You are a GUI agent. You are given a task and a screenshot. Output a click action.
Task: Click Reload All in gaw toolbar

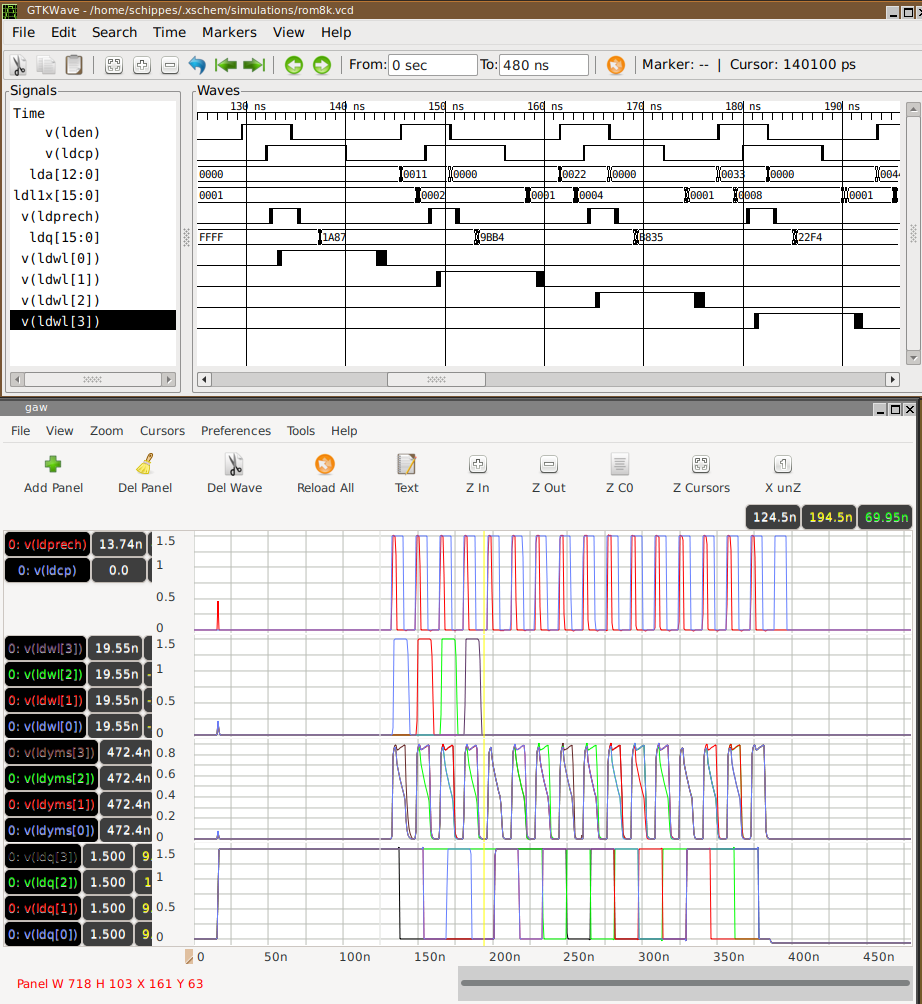[325, 473]
